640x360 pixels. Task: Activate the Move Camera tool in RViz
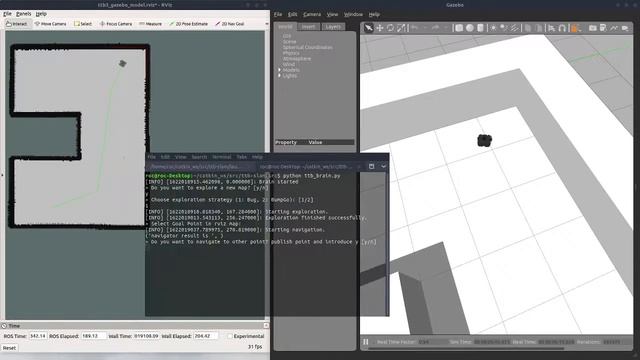[x=51, y=24]
